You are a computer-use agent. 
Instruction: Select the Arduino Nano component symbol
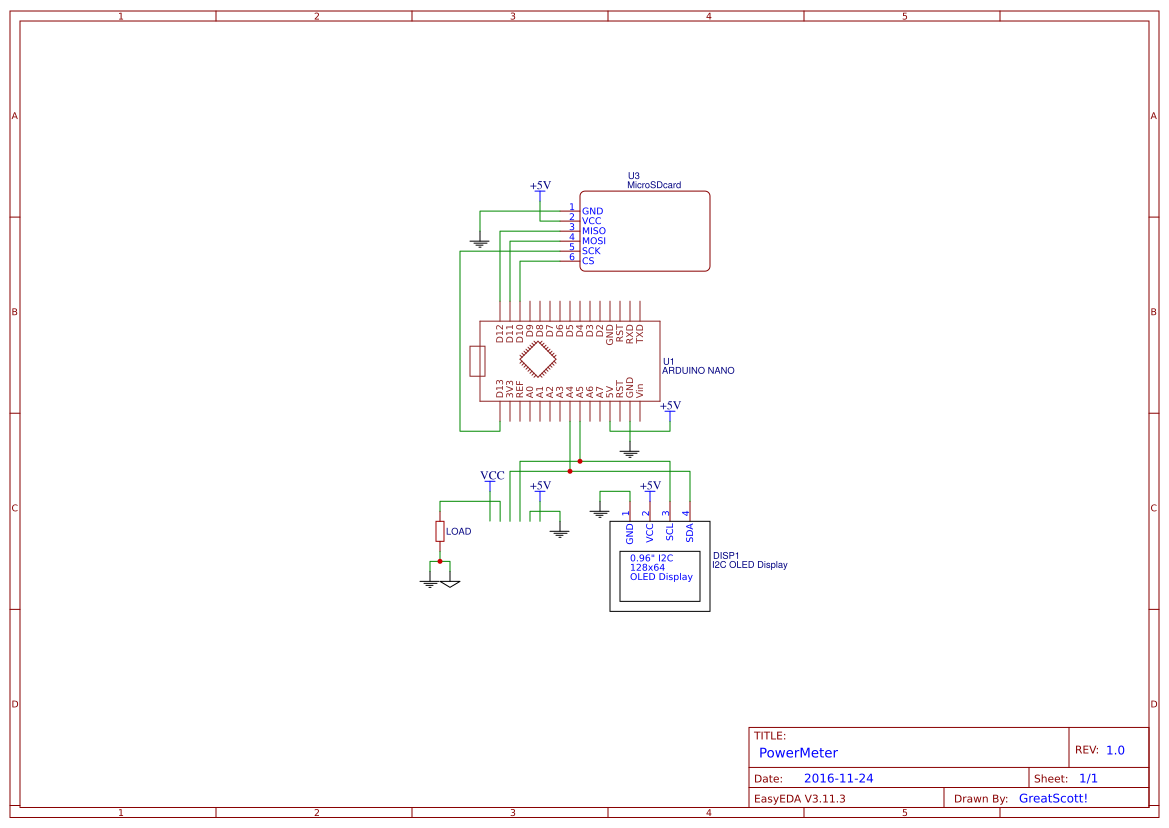570,355
